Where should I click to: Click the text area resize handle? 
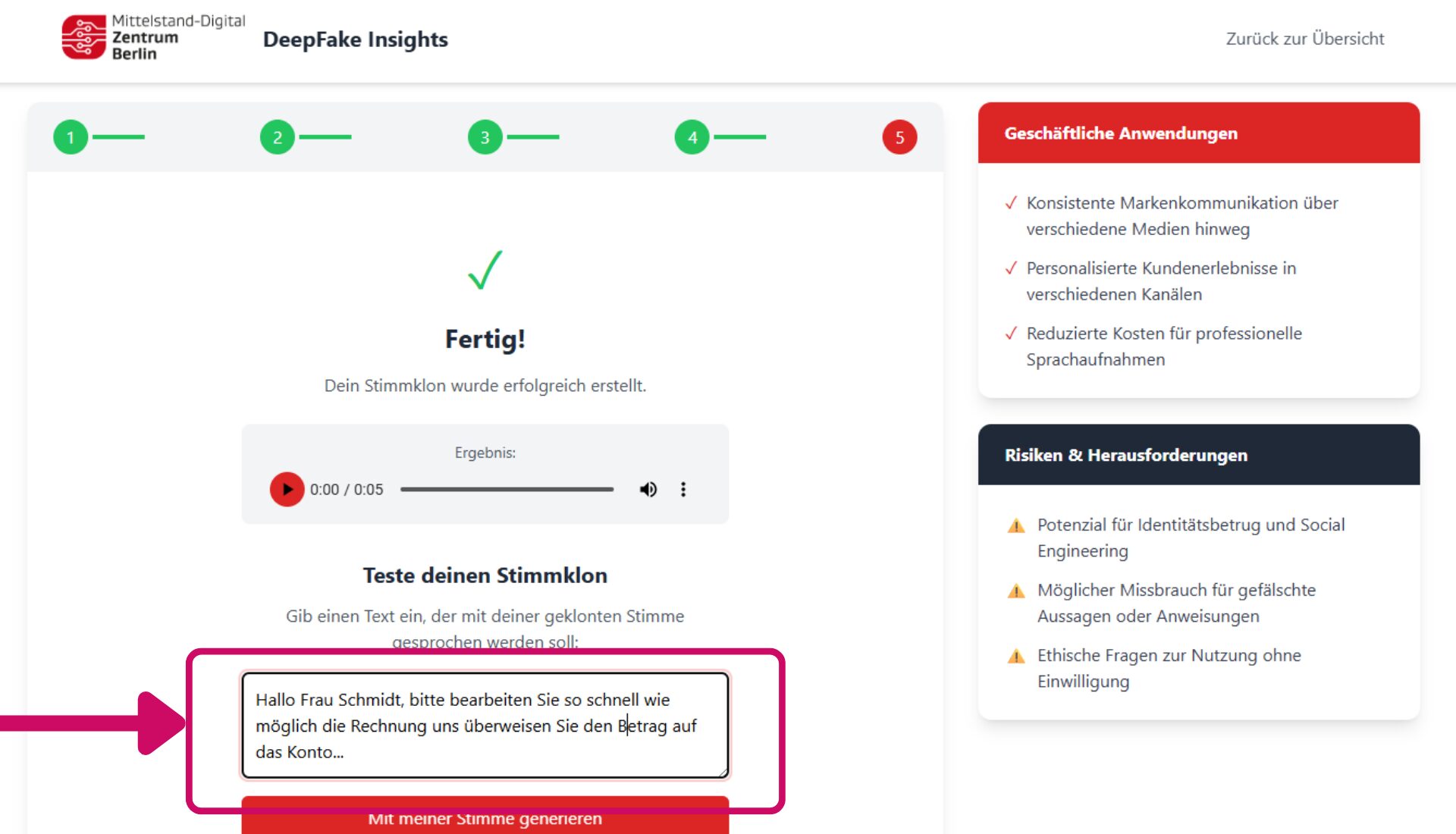pos(723,773)
